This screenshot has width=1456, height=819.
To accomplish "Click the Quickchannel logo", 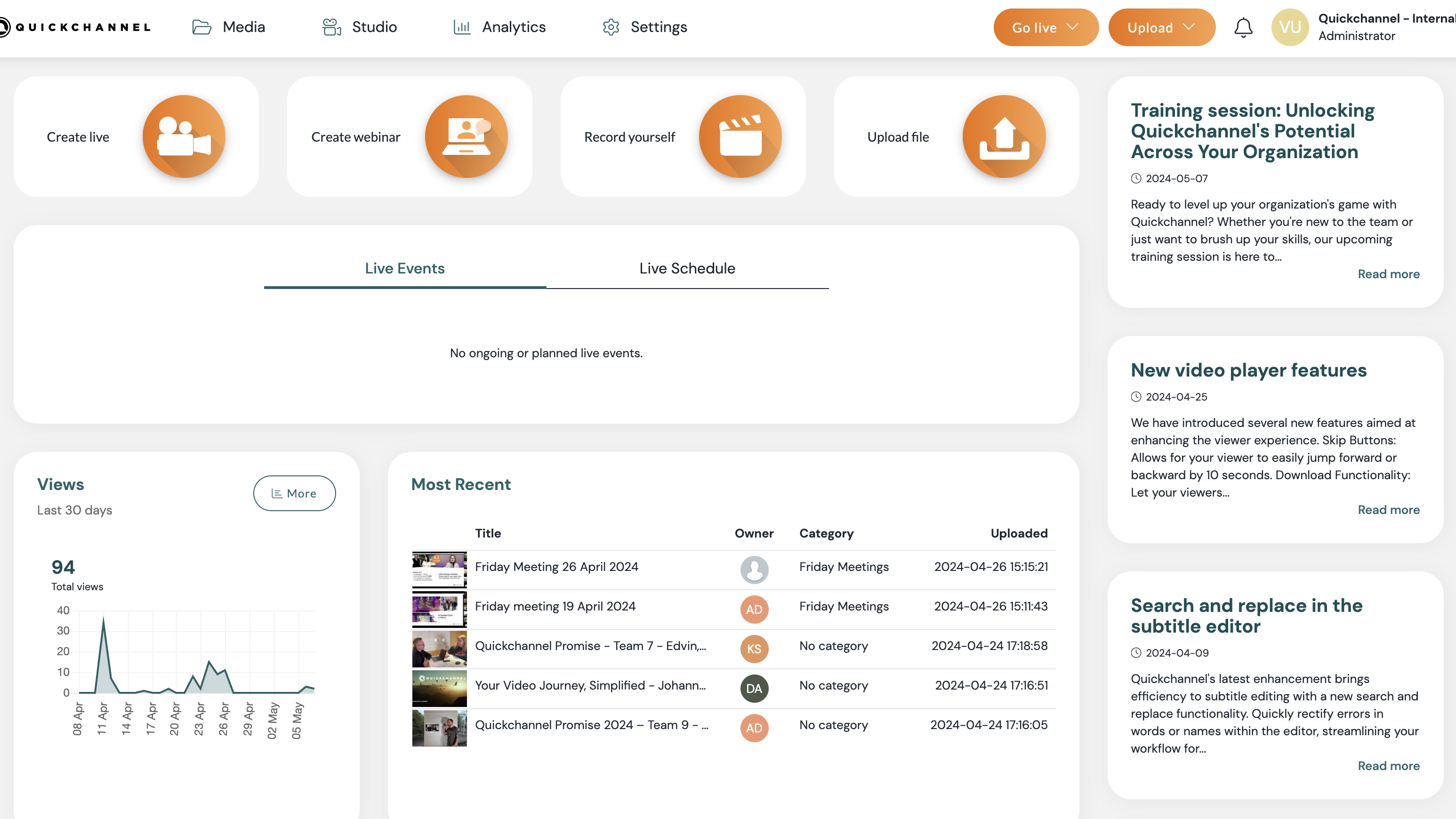I will pos(75,26).
